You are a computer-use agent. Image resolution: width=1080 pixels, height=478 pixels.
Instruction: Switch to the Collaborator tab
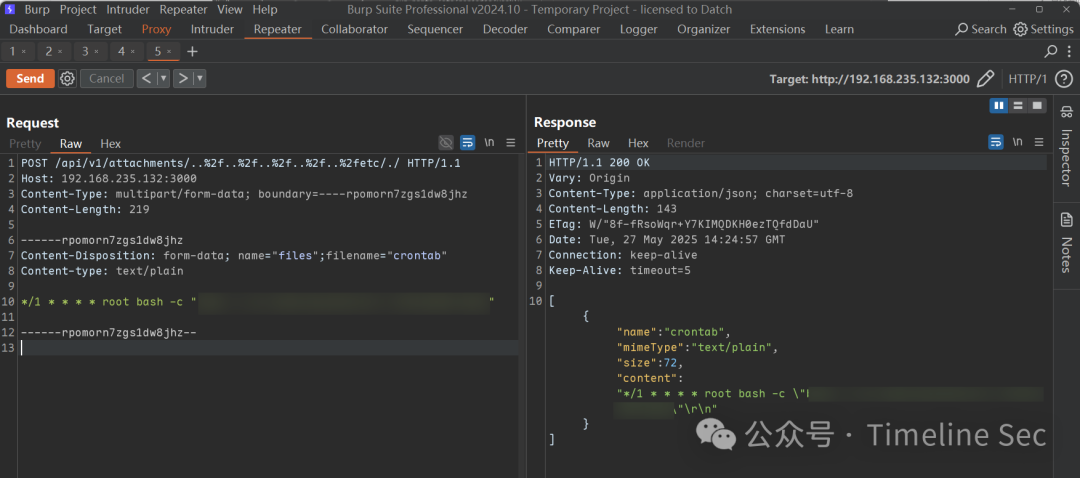click(x=354, y=29)
